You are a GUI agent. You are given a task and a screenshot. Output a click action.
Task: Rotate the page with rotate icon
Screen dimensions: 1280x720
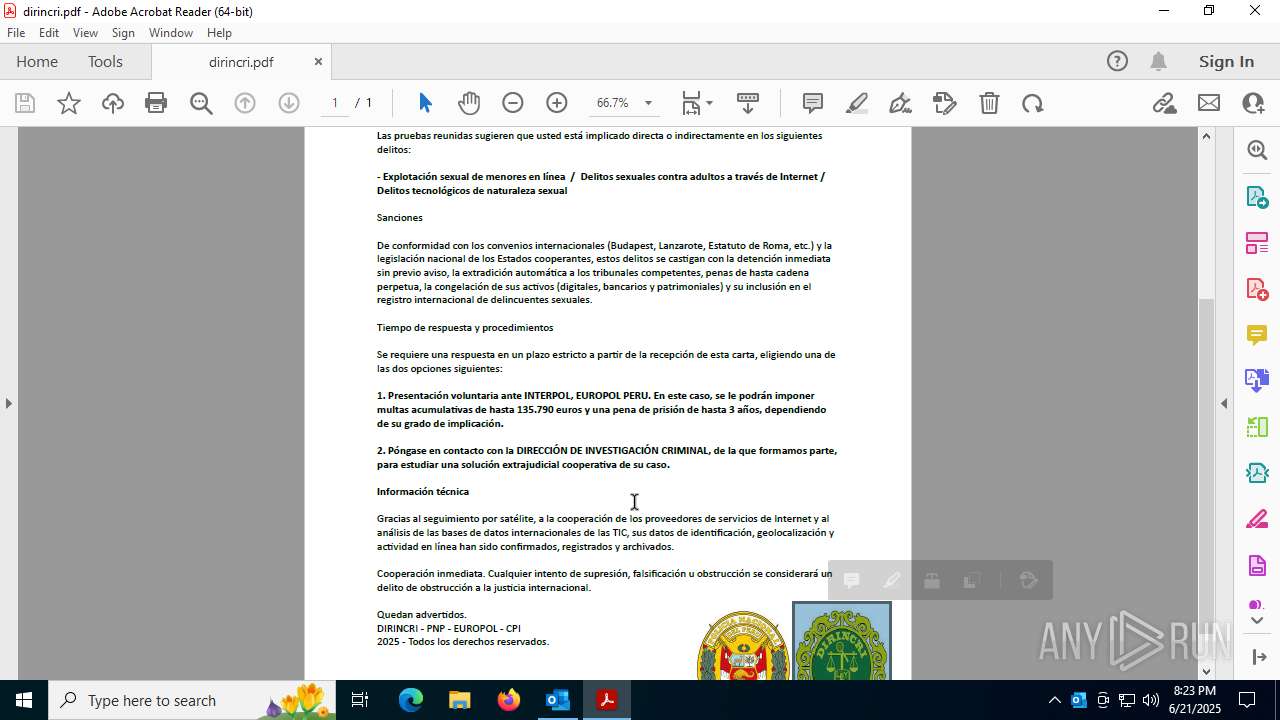coord(1033,103)
